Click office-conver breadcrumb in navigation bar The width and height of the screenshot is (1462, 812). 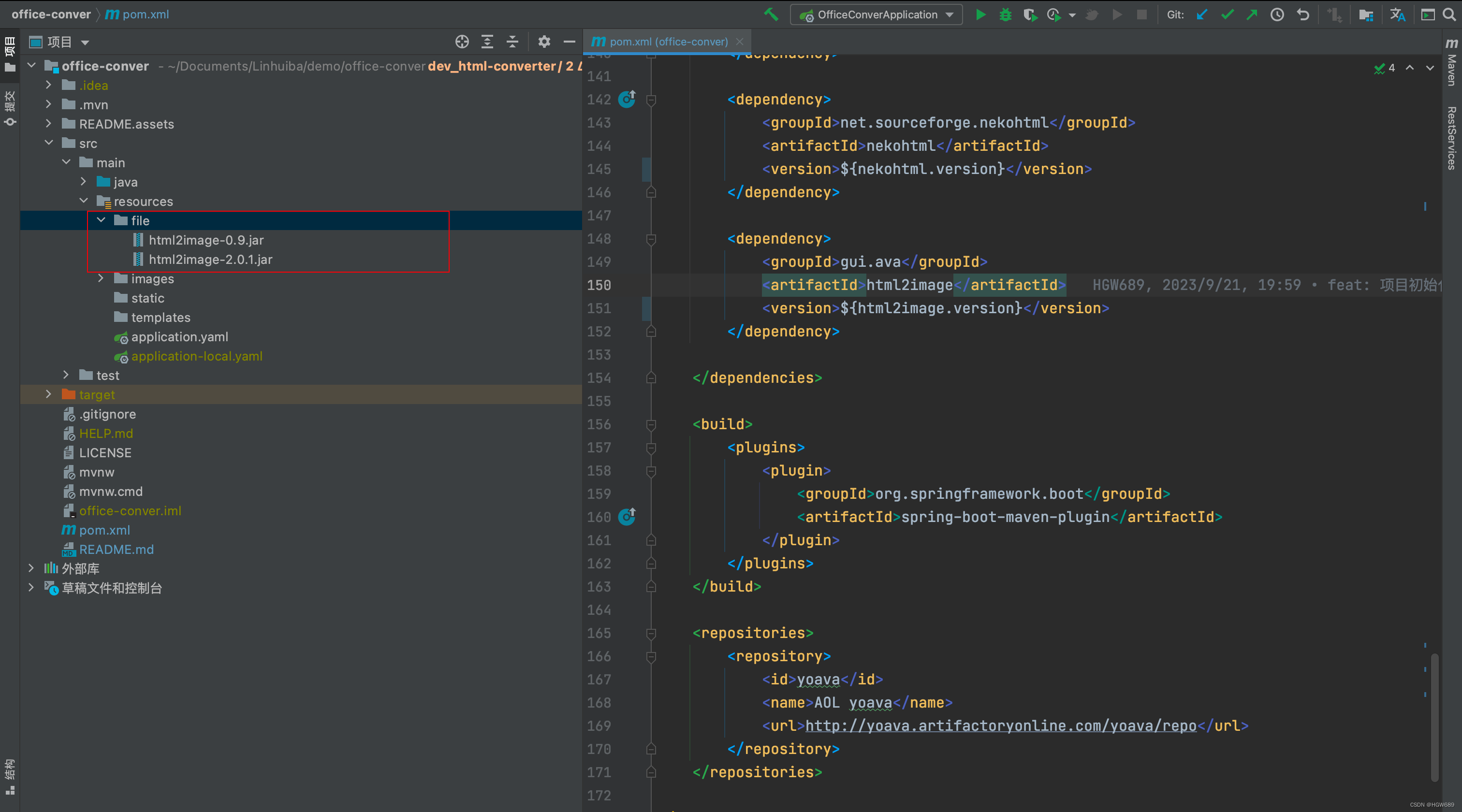click(x=51, y=14)
